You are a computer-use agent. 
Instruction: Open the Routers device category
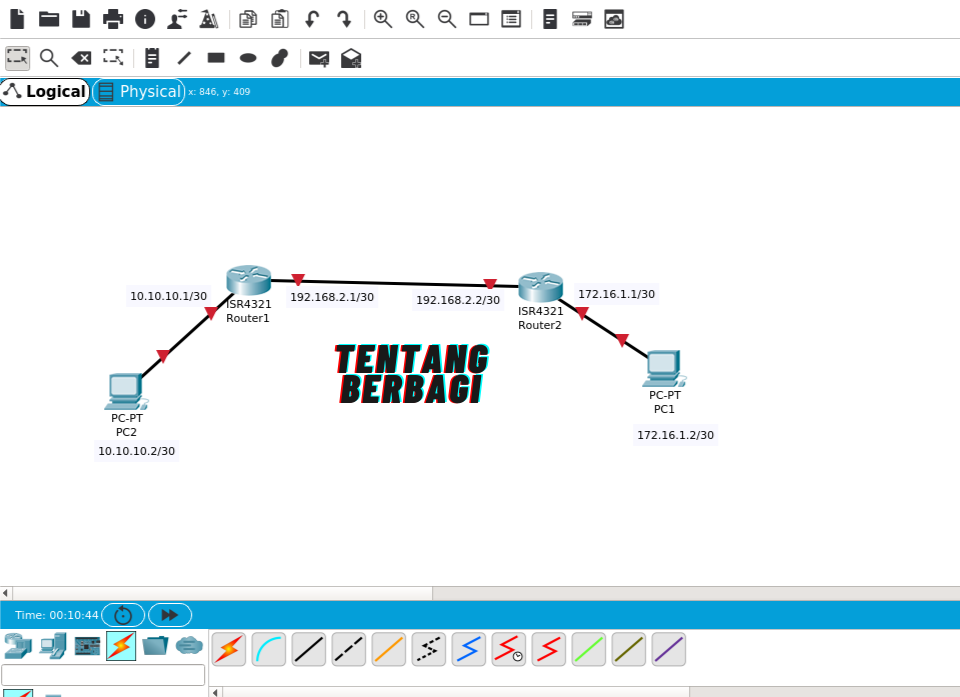(x=17, y=647)
